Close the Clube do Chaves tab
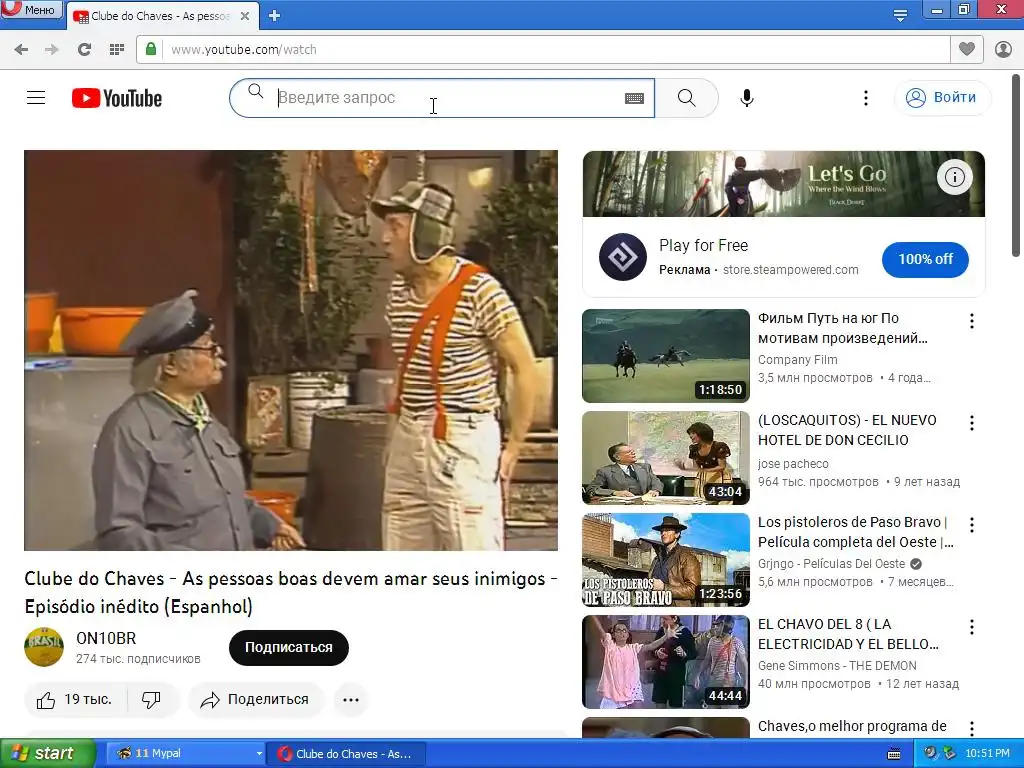This screenshot has height=768, width=1024. coord(245,16)
